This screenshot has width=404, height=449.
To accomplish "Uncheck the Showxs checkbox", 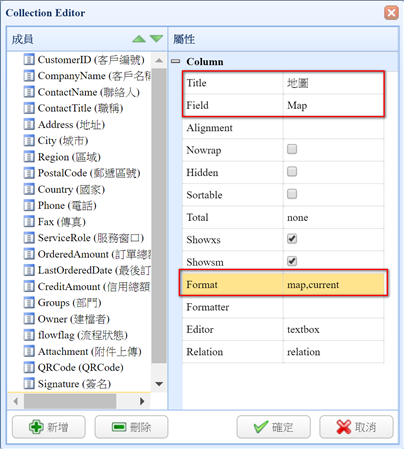I will 292,239.
